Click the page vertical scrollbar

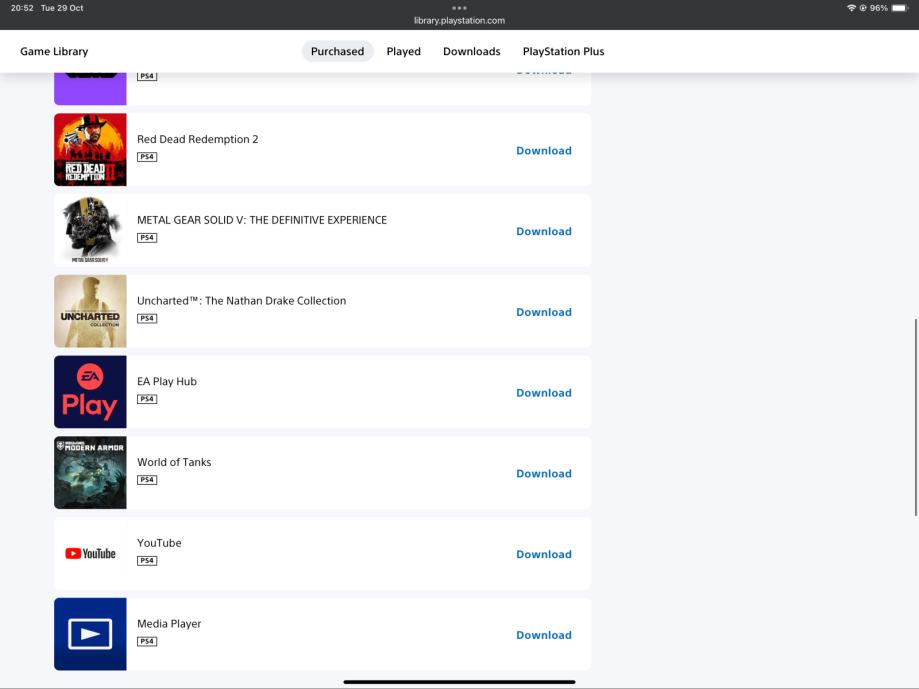pos(915,418)
